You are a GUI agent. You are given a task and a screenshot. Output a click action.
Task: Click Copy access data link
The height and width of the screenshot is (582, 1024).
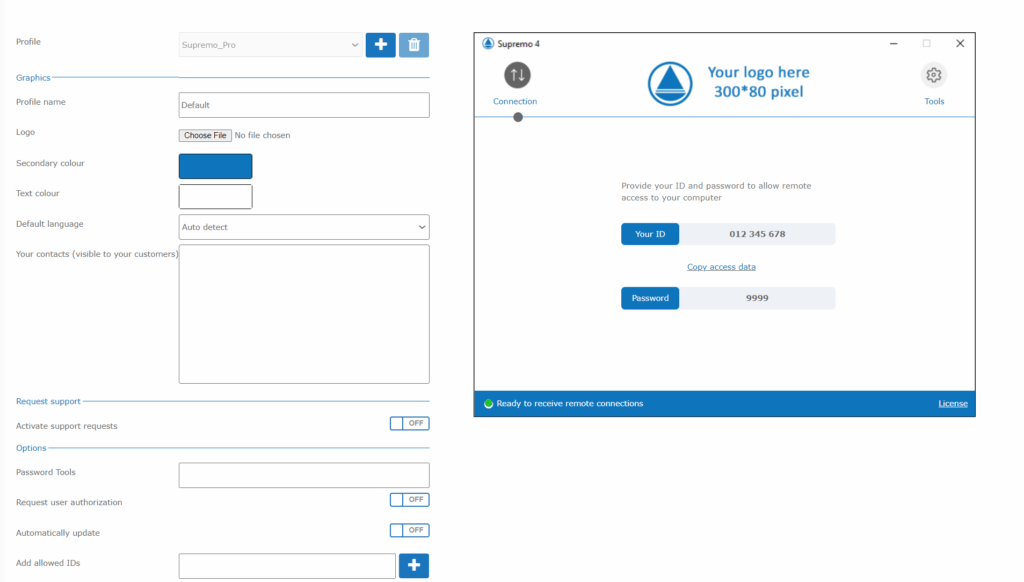[721, 267]
